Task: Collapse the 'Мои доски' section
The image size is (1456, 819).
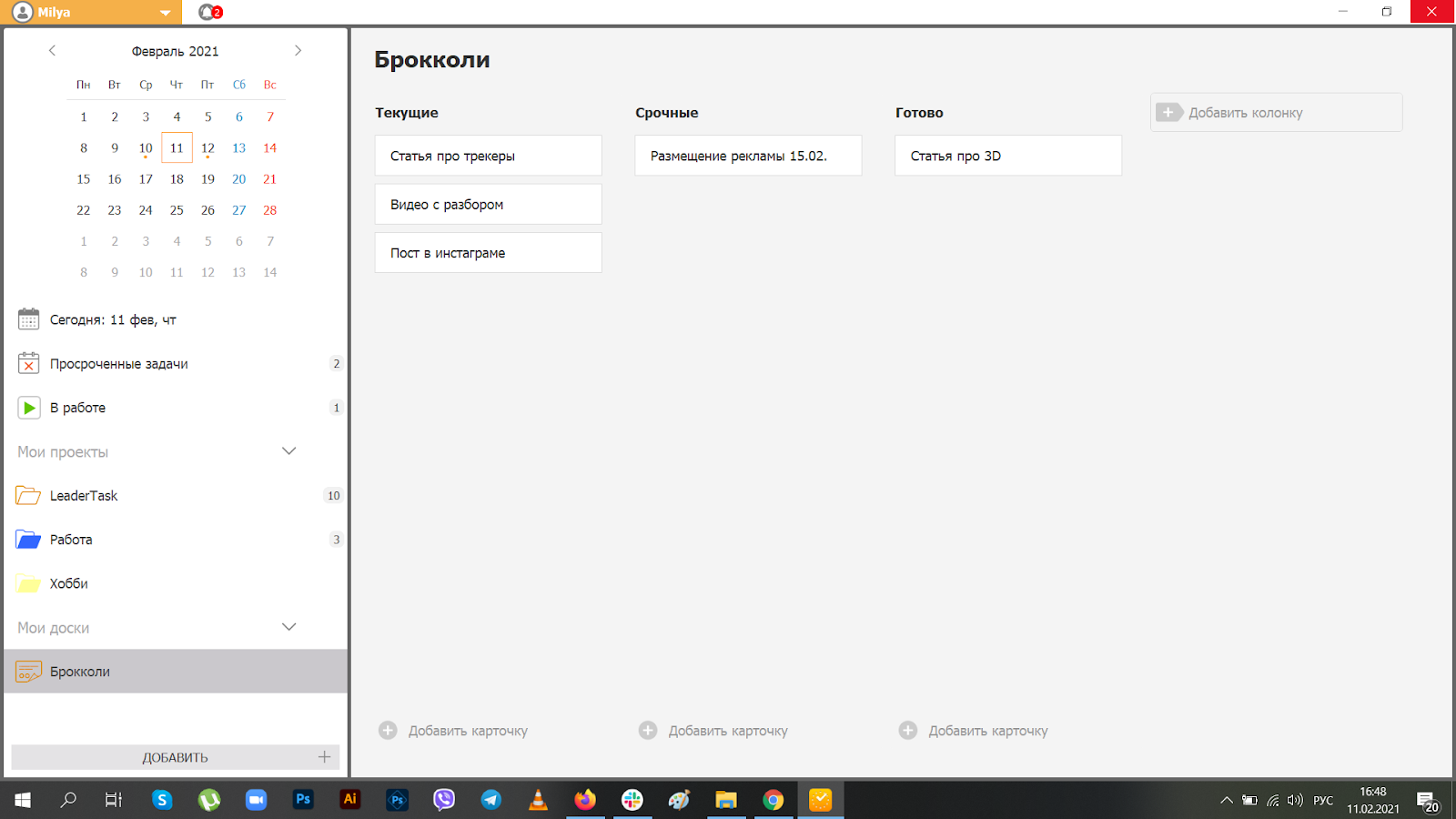Action: (289, 627)
